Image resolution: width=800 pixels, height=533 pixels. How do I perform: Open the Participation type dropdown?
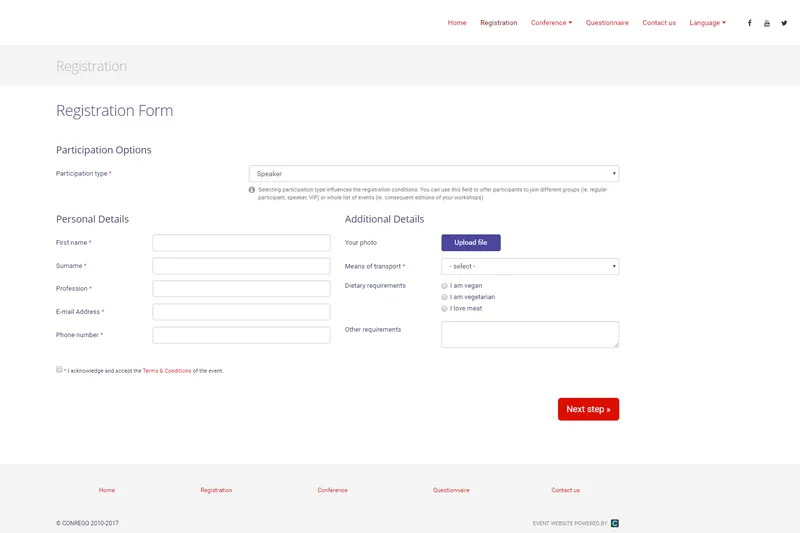pyautogui.click(x=434, y=173)
